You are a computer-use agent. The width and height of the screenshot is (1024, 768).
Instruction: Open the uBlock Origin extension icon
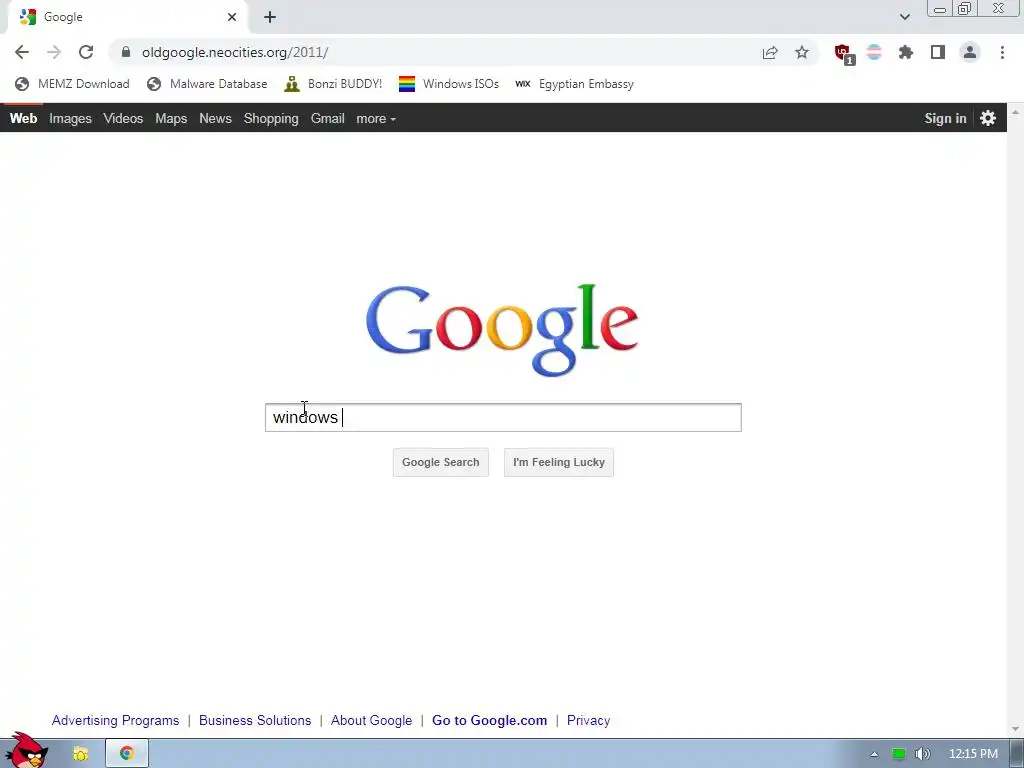coord(844,54)
